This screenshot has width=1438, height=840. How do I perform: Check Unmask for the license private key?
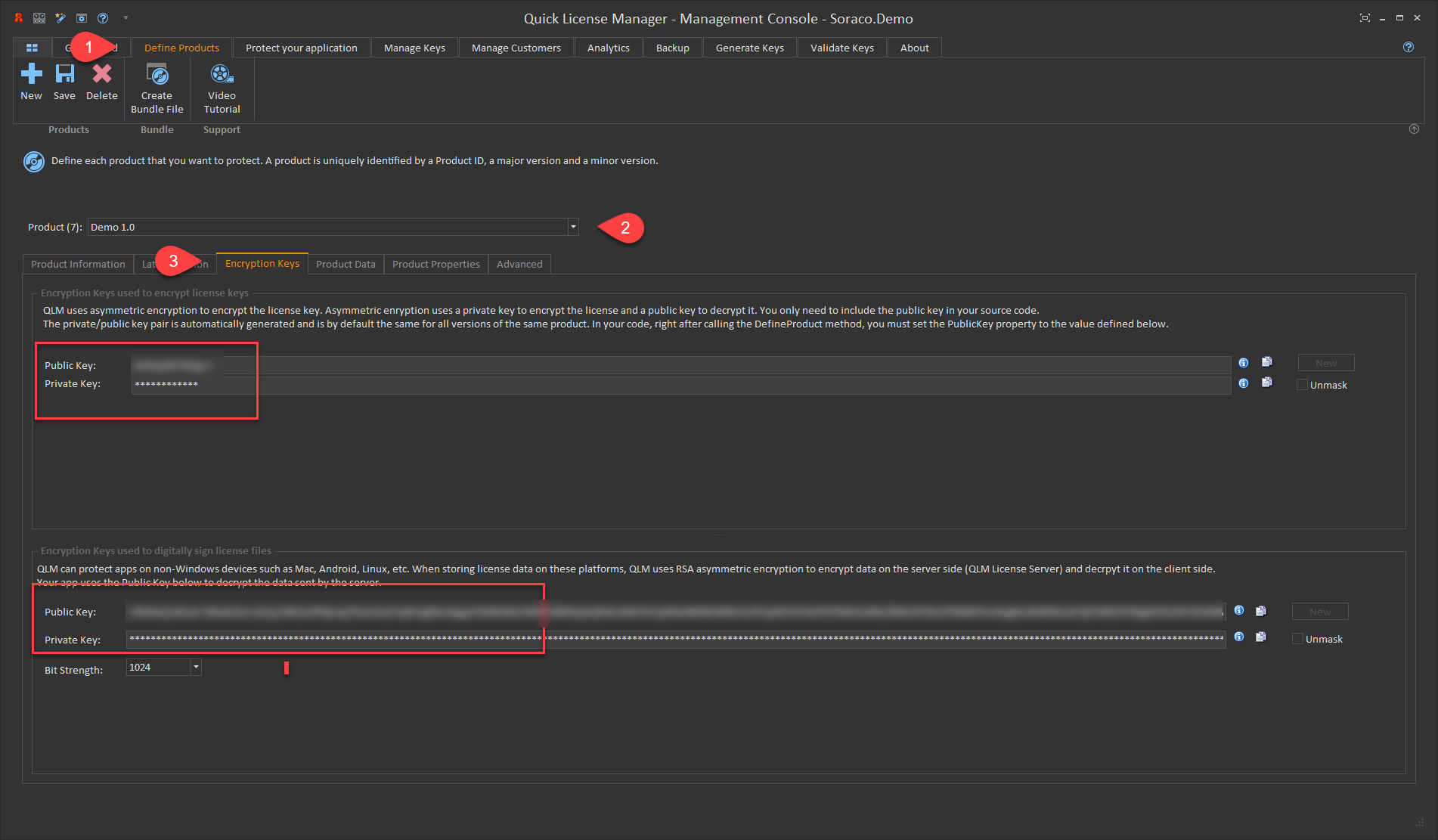[1302, 385]
